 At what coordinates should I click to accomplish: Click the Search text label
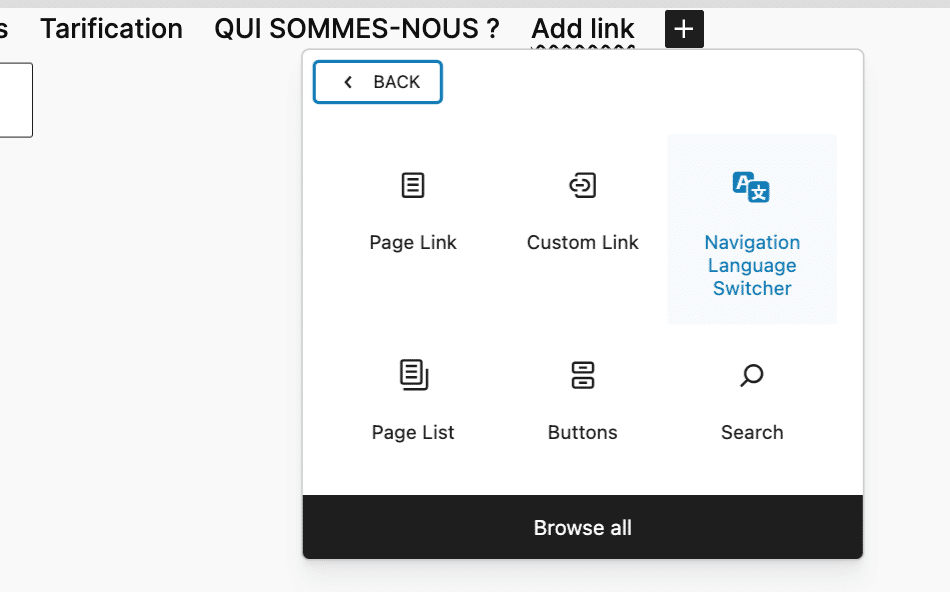(x=751, y=432)
